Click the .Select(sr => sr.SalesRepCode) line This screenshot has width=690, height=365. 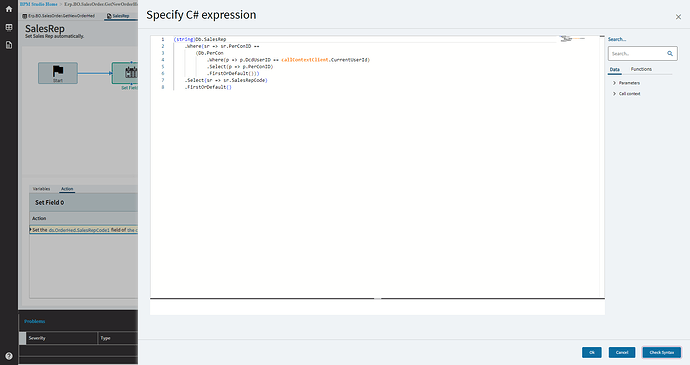[x=226, y=80]
